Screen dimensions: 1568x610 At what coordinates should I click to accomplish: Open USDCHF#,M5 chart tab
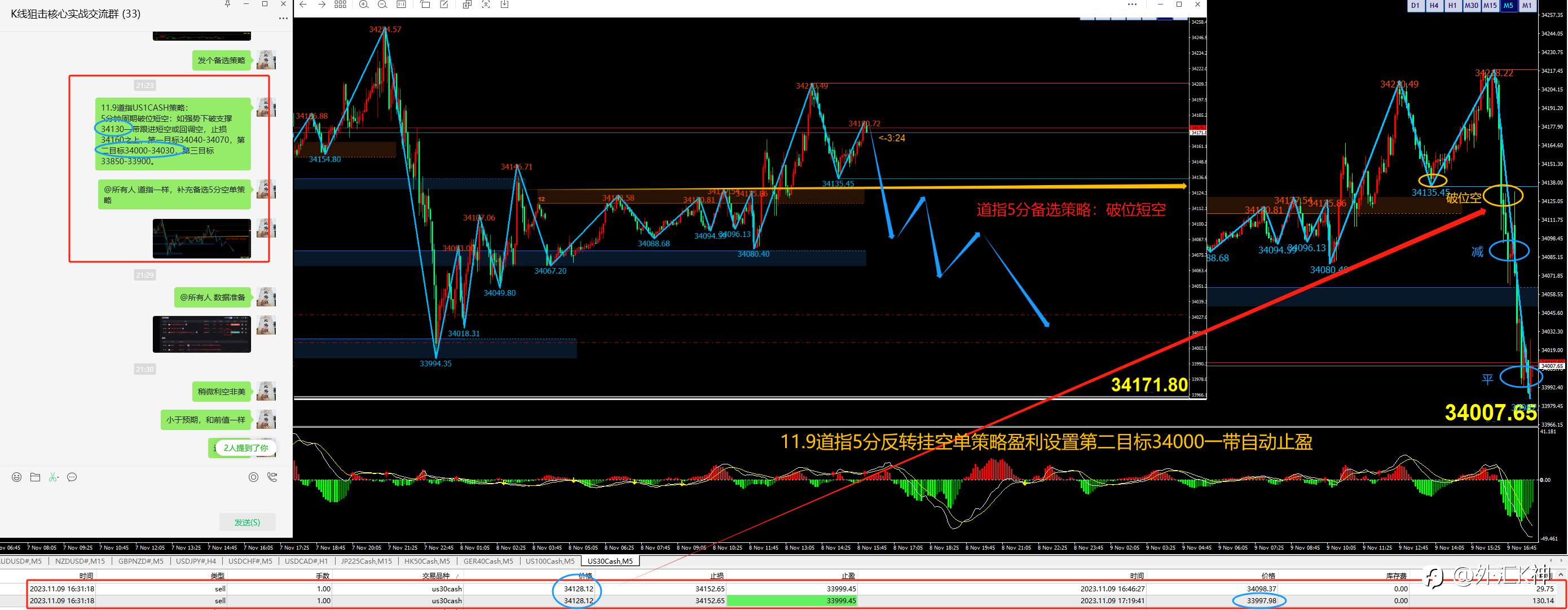pos(251,561)
